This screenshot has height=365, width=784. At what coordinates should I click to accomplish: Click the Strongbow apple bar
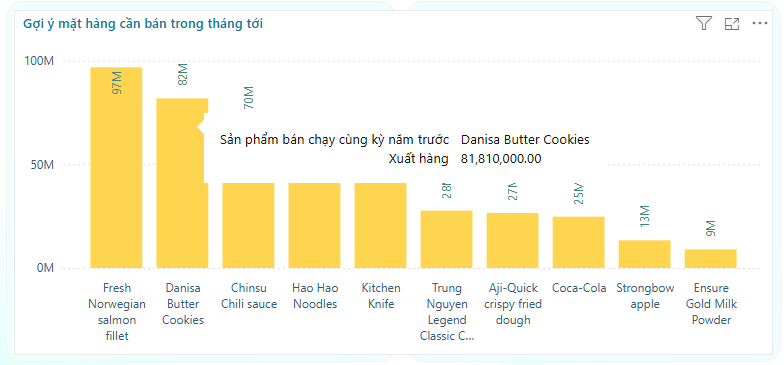point(644,254)
